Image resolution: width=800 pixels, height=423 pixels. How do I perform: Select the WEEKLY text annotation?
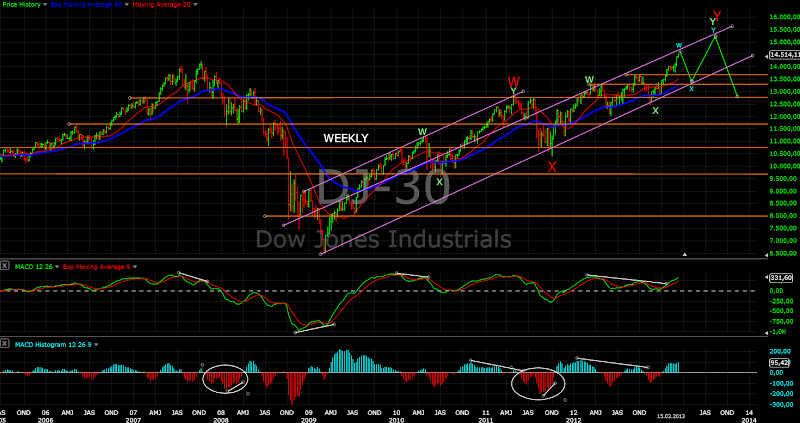[x=345, y=138]
